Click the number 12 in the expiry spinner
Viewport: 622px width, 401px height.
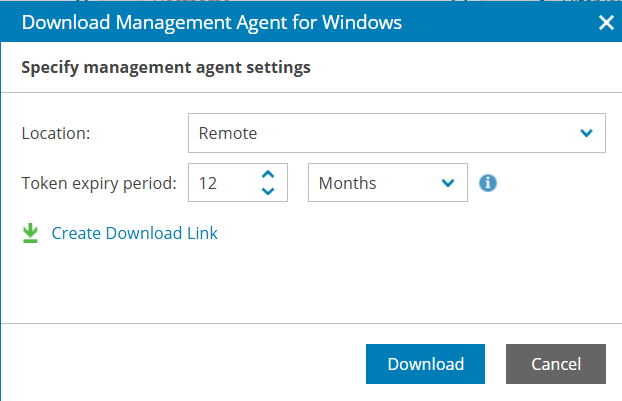click(x=207, y=183)
